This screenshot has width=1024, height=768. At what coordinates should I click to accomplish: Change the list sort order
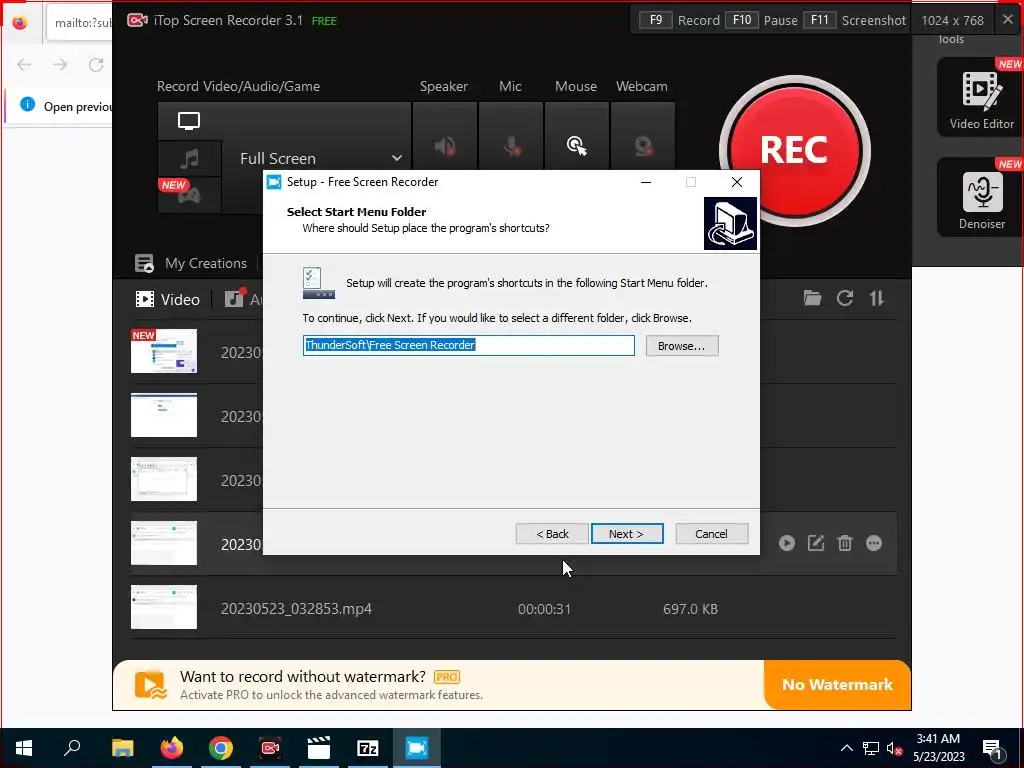pyautogui.click(x=876, y=298)
